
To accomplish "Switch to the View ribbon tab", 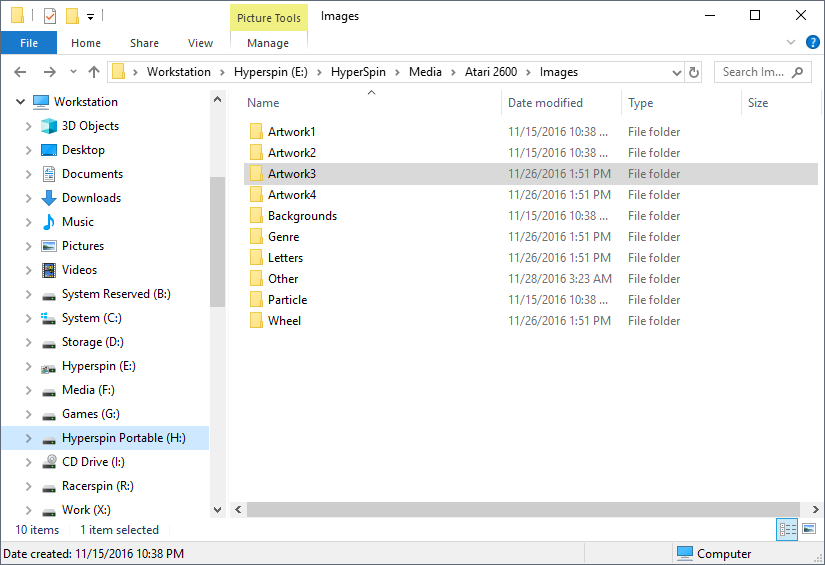I will tap(200, 43).
